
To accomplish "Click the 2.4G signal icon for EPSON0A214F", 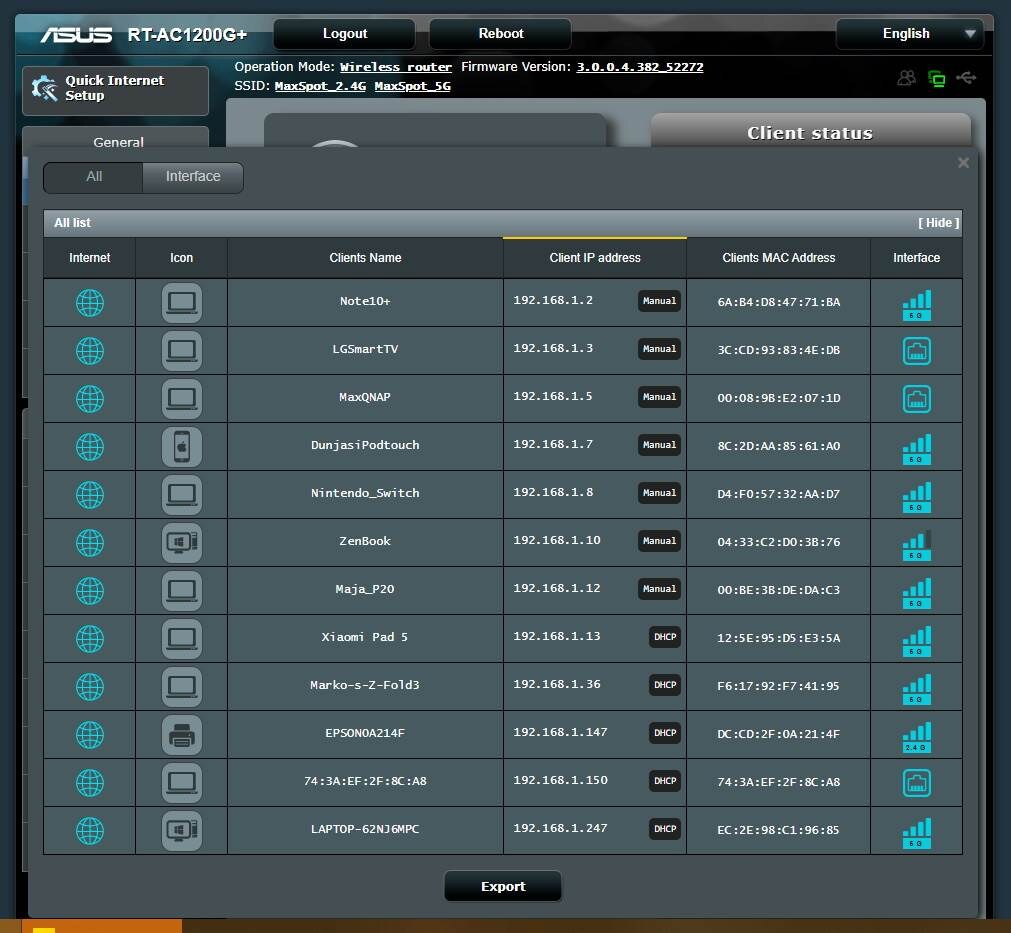I will (x=916, y=735).
